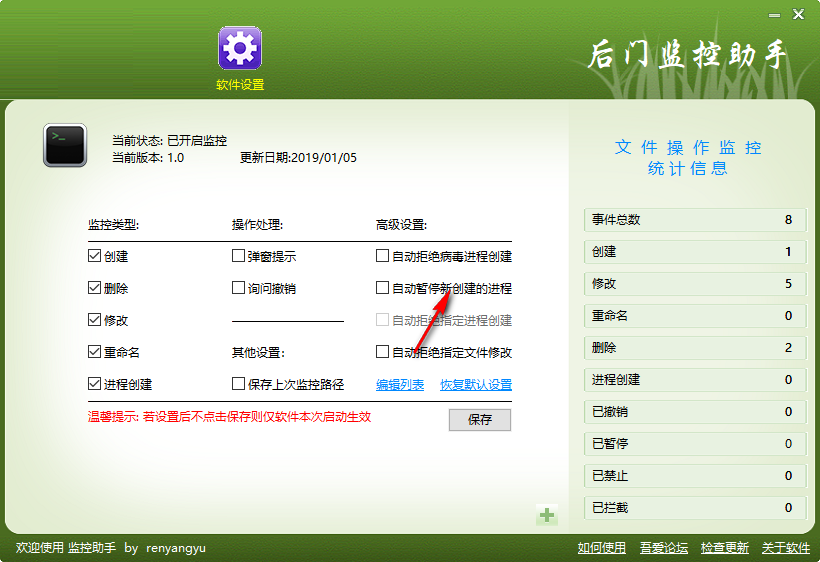Uncheck the 删除 monitoring checkbox

coord(94,288)
